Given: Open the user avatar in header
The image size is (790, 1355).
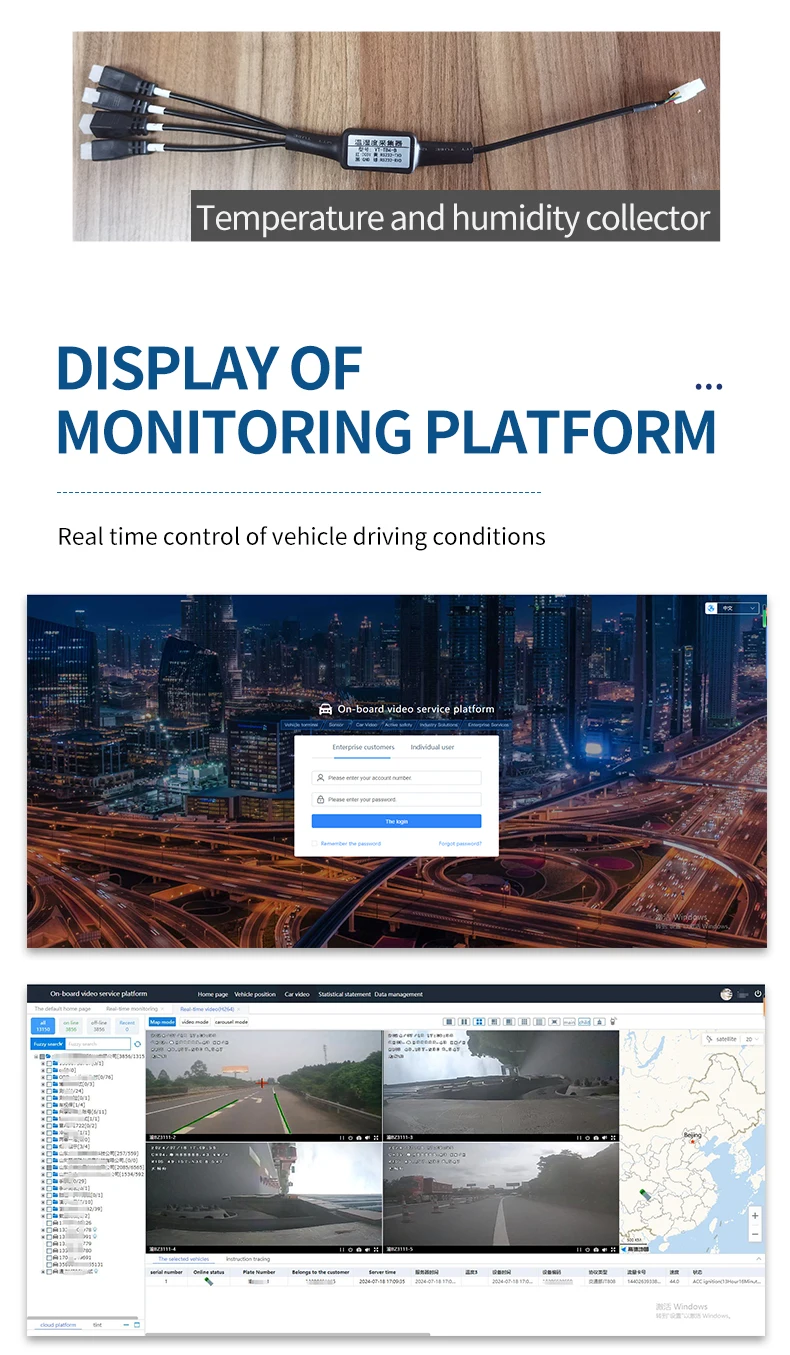Looking at the screenshot, I should pyautogui.click(x=726, y=994).
